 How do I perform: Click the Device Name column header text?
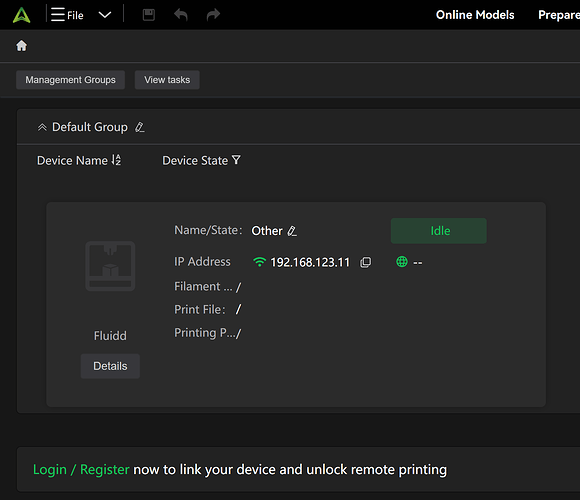(x=72, y=161)
